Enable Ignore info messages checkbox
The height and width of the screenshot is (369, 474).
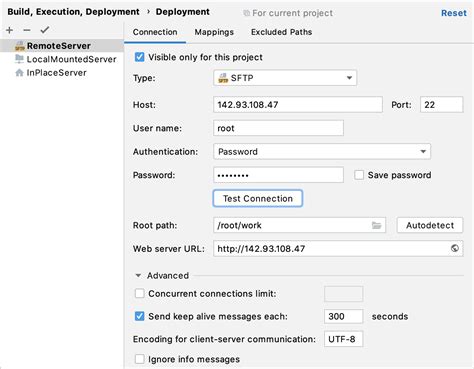[x=140, y=359]
